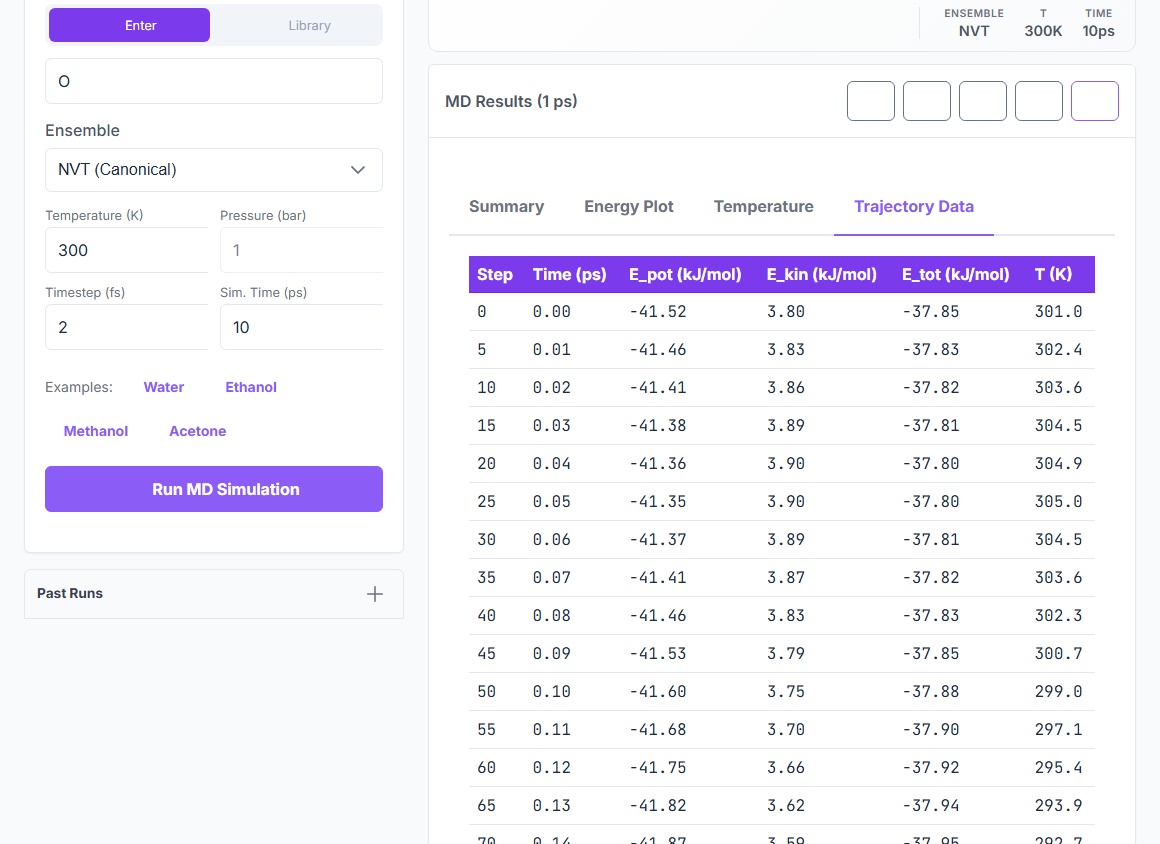Click the Past Runs label

70,593
